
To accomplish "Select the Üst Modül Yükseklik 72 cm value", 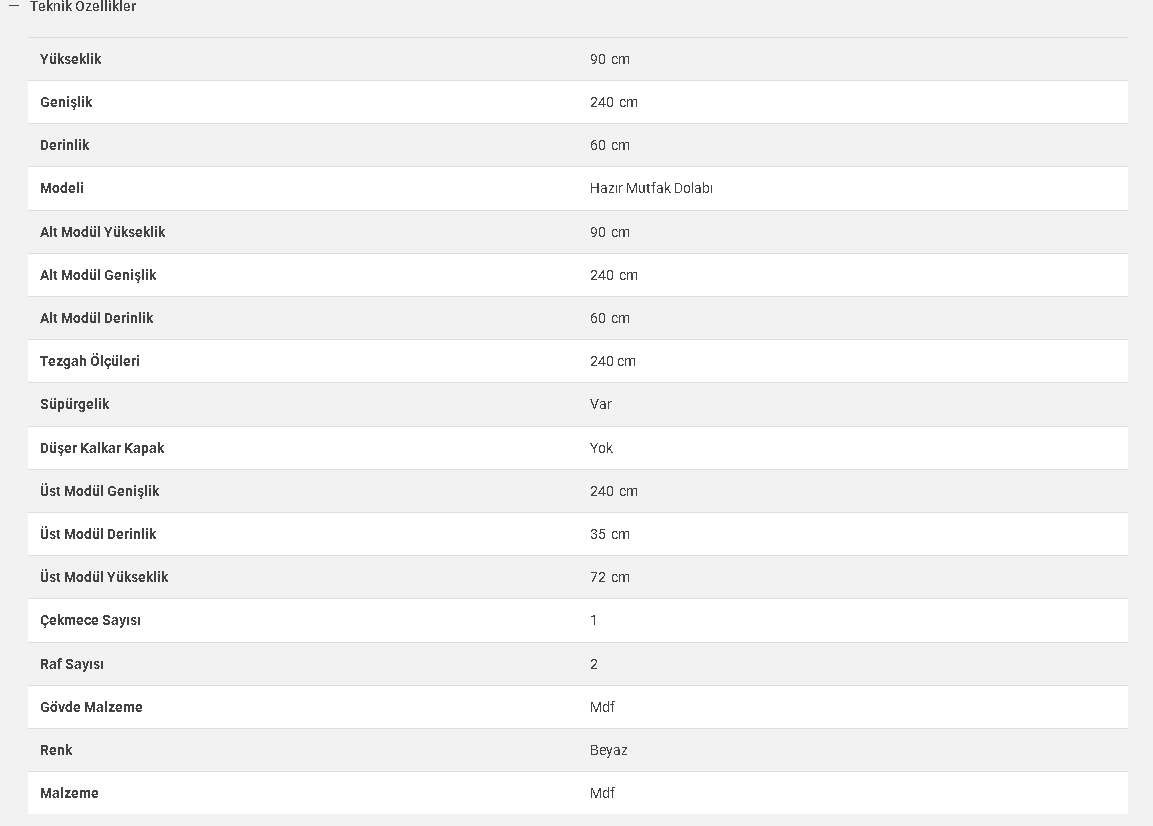I will click(610, 577).
